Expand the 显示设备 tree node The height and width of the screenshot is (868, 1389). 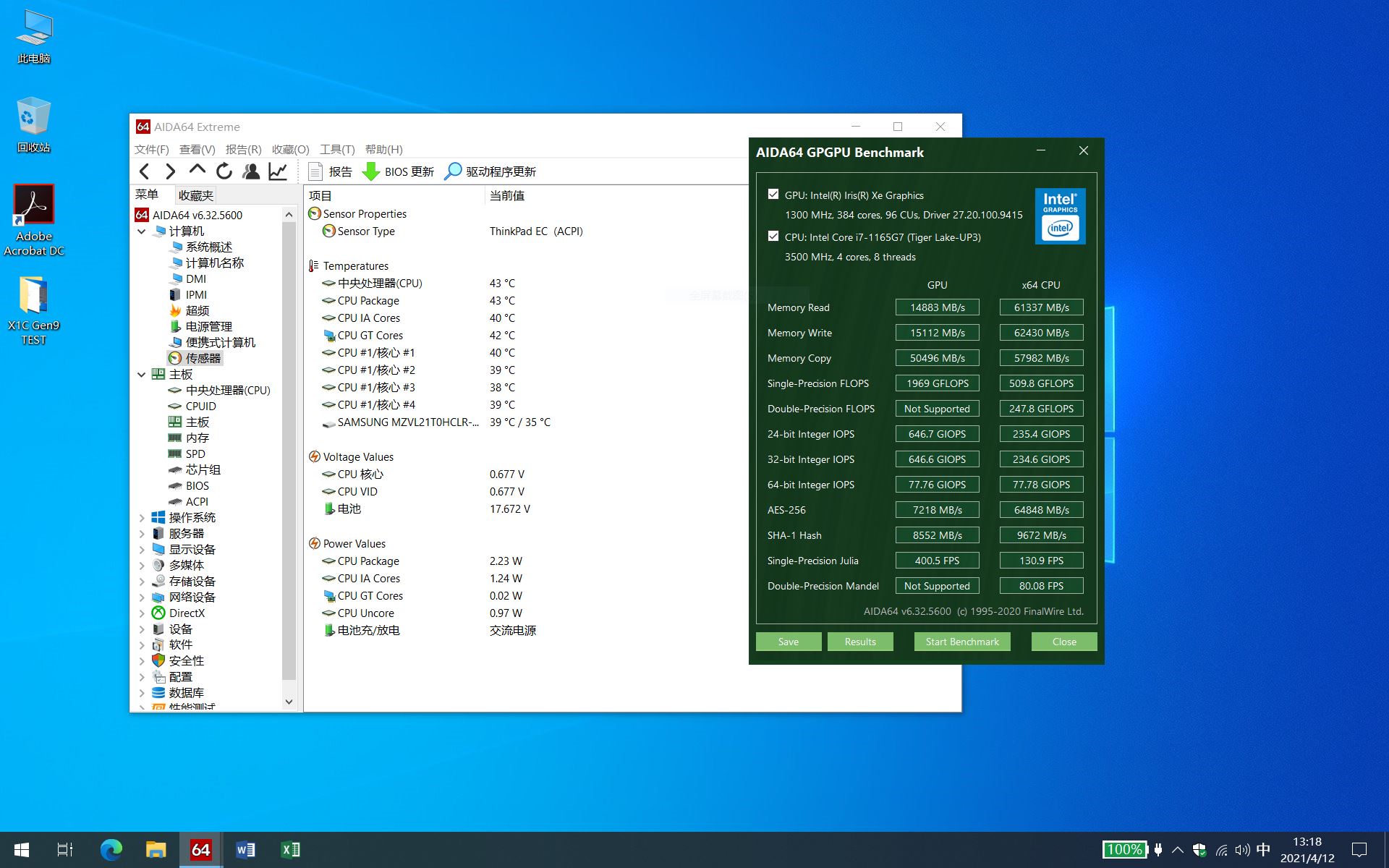coord(142,550)
